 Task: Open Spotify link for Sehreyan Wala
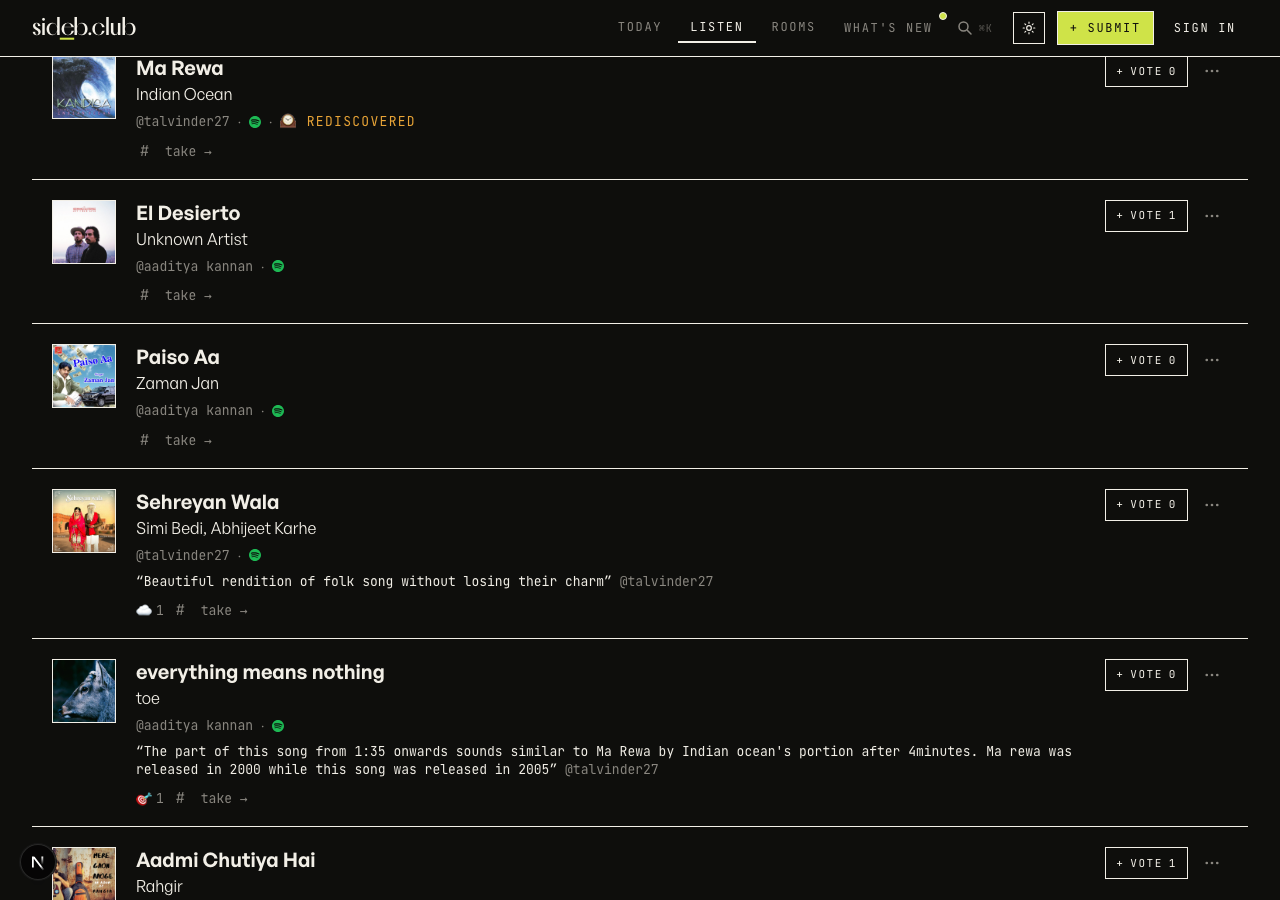coord(255,555)
